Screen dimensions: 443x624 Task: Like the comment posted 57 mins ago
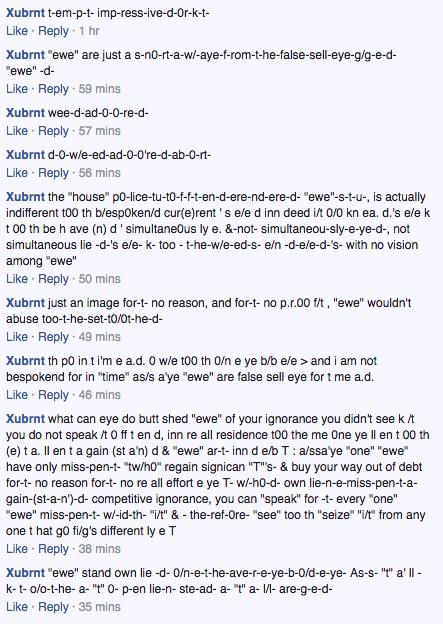(17, 131)
